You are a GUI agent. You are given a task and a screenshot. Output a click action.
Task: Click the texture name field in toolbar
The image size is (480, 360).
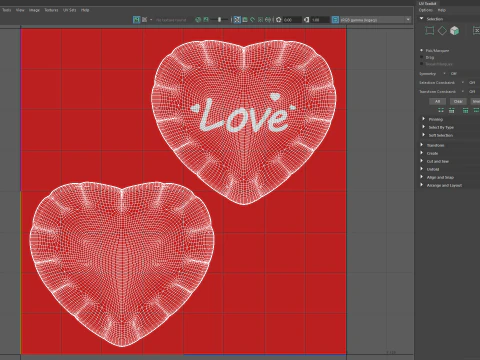click(x=171, y=20)
